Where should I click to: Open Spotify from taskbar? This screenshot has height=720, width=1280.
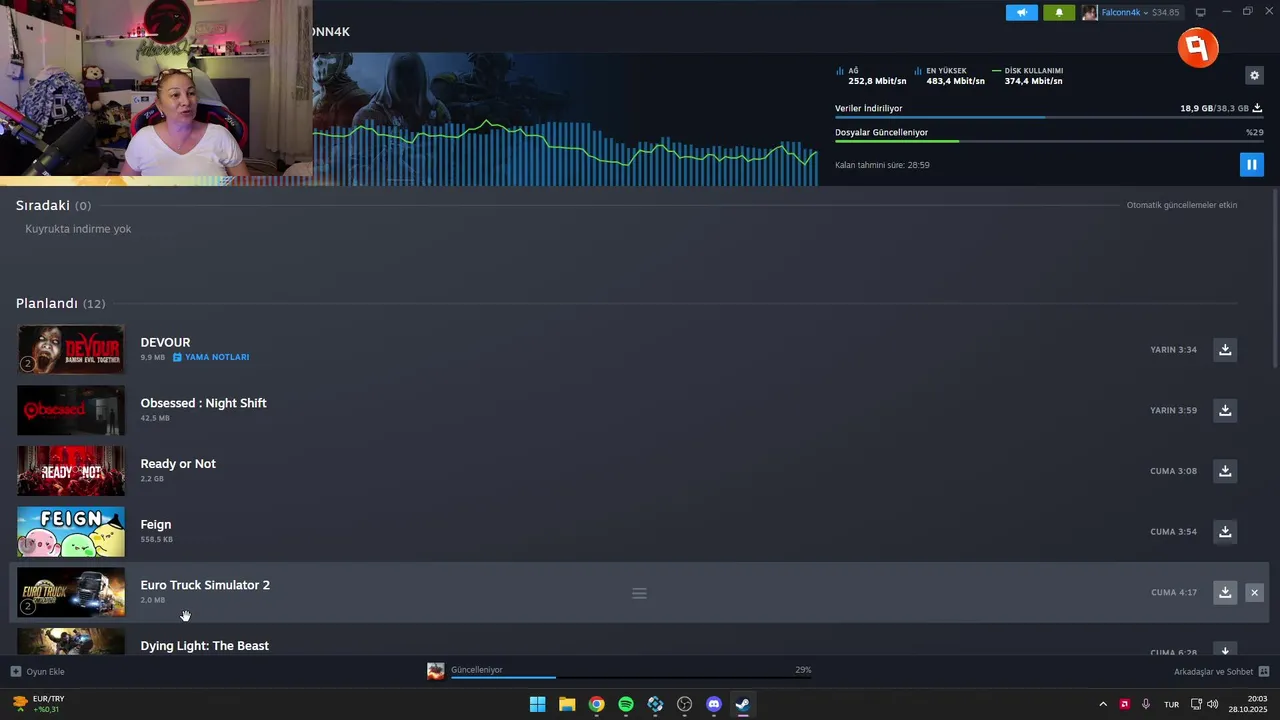point(626,704)
